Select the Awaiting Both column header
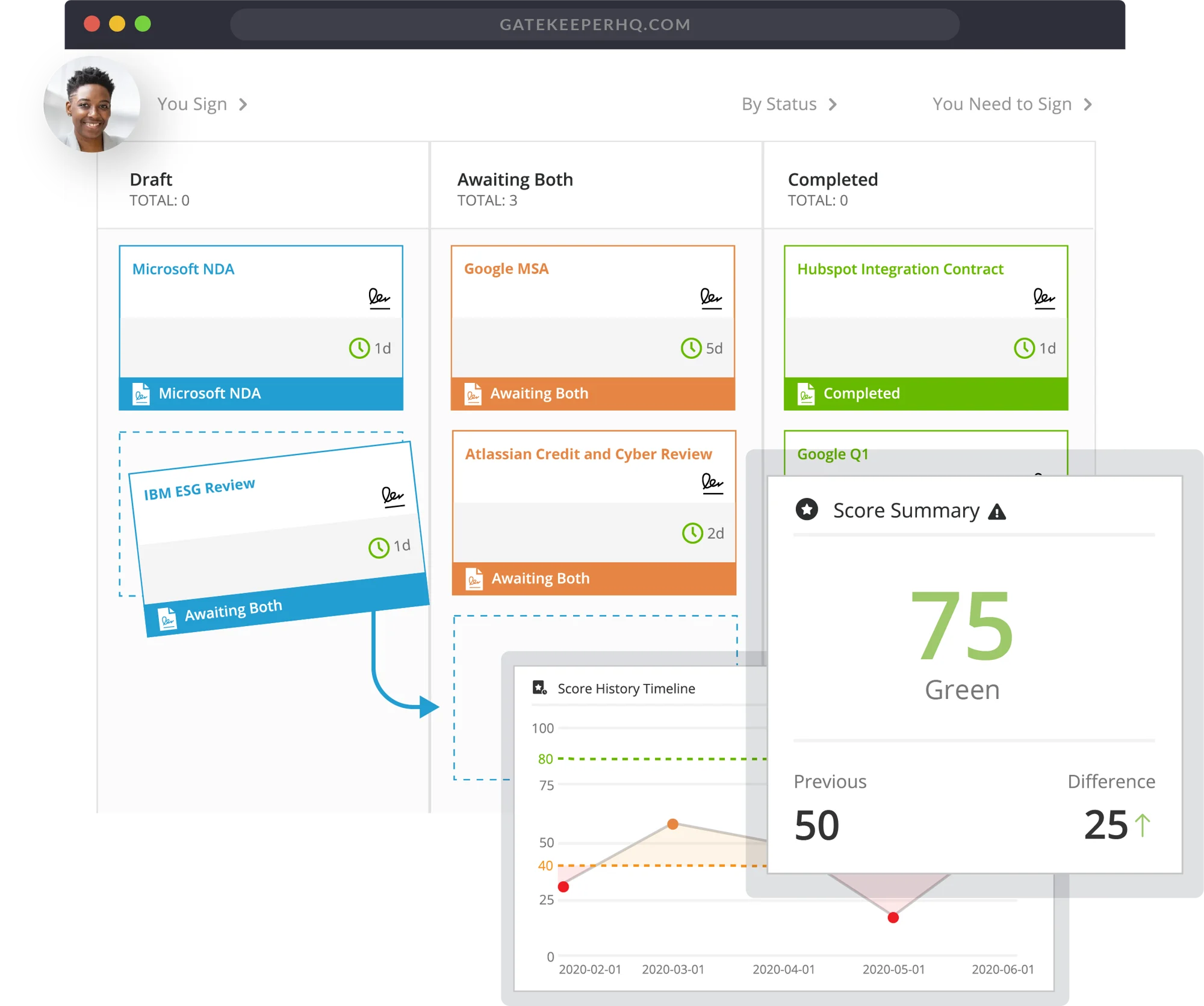This screenshot has height=1006, width=1204. [515, 179]
